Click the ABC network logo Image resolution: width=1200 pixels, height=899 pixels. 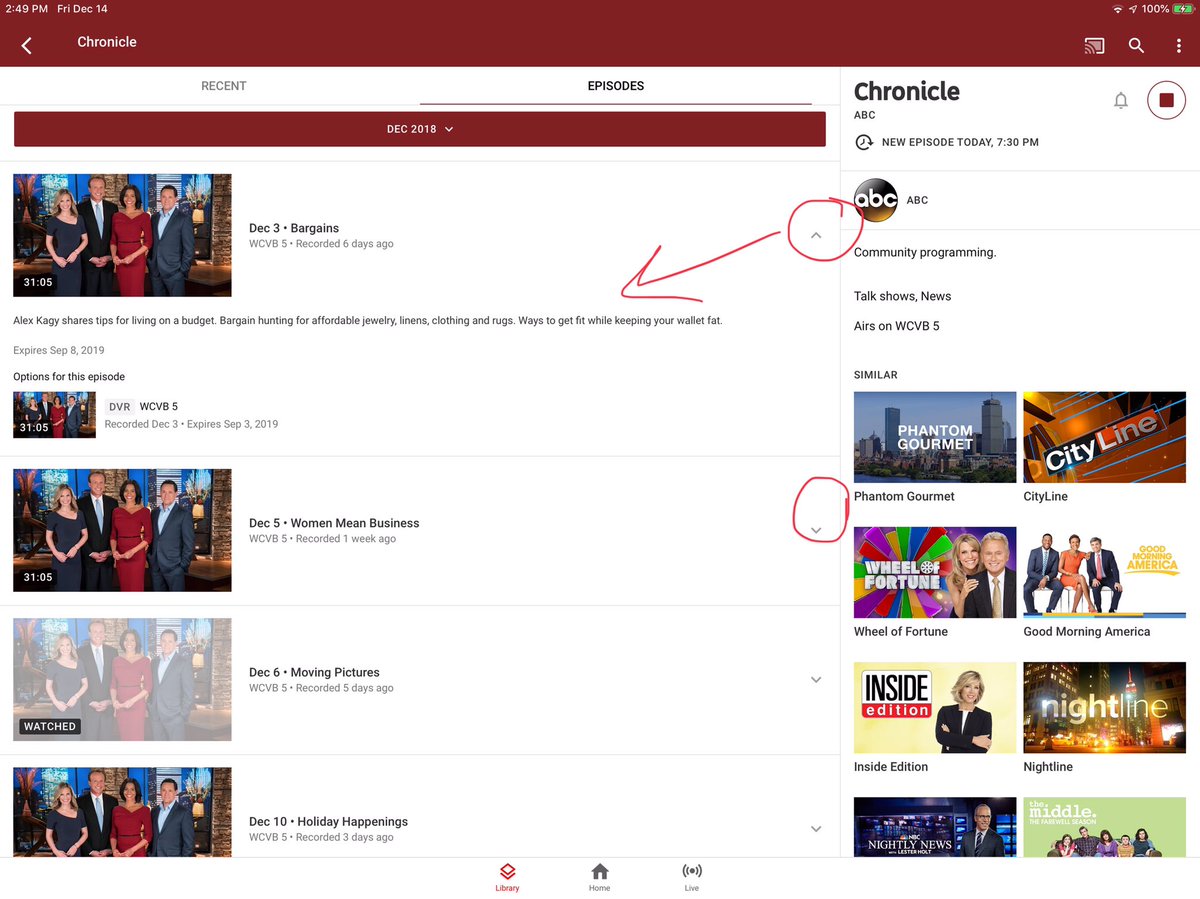[876, 200]
